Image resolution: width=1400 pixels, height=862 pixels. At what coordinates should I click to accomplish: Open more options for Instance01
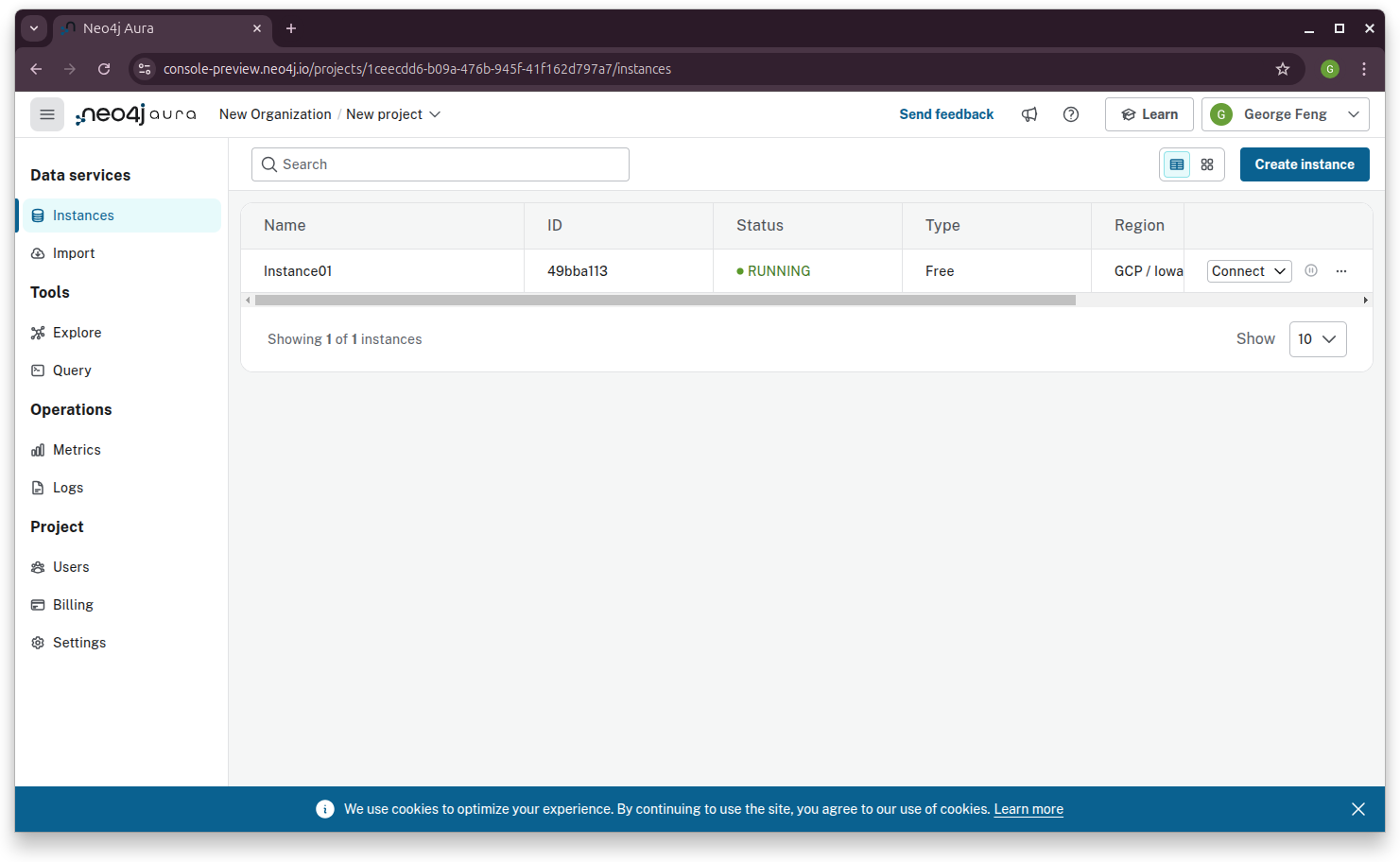pos(1341,271)
